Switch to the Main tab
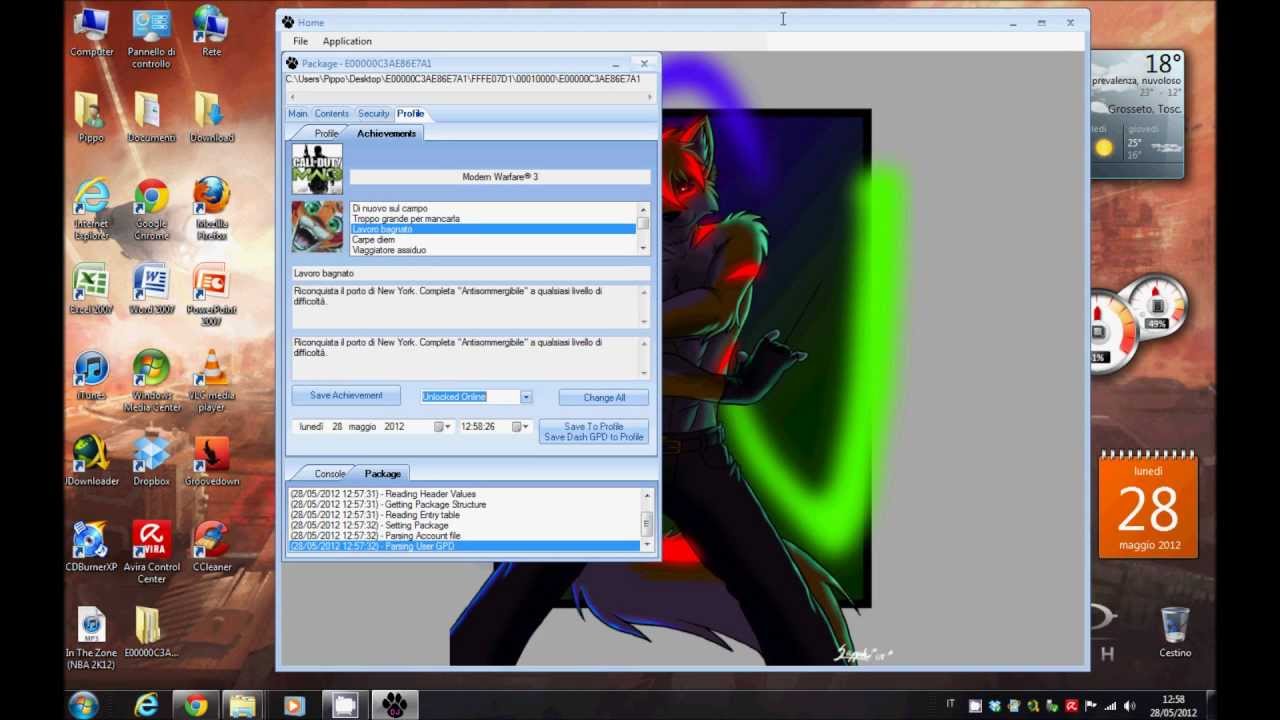 (298, 114)
